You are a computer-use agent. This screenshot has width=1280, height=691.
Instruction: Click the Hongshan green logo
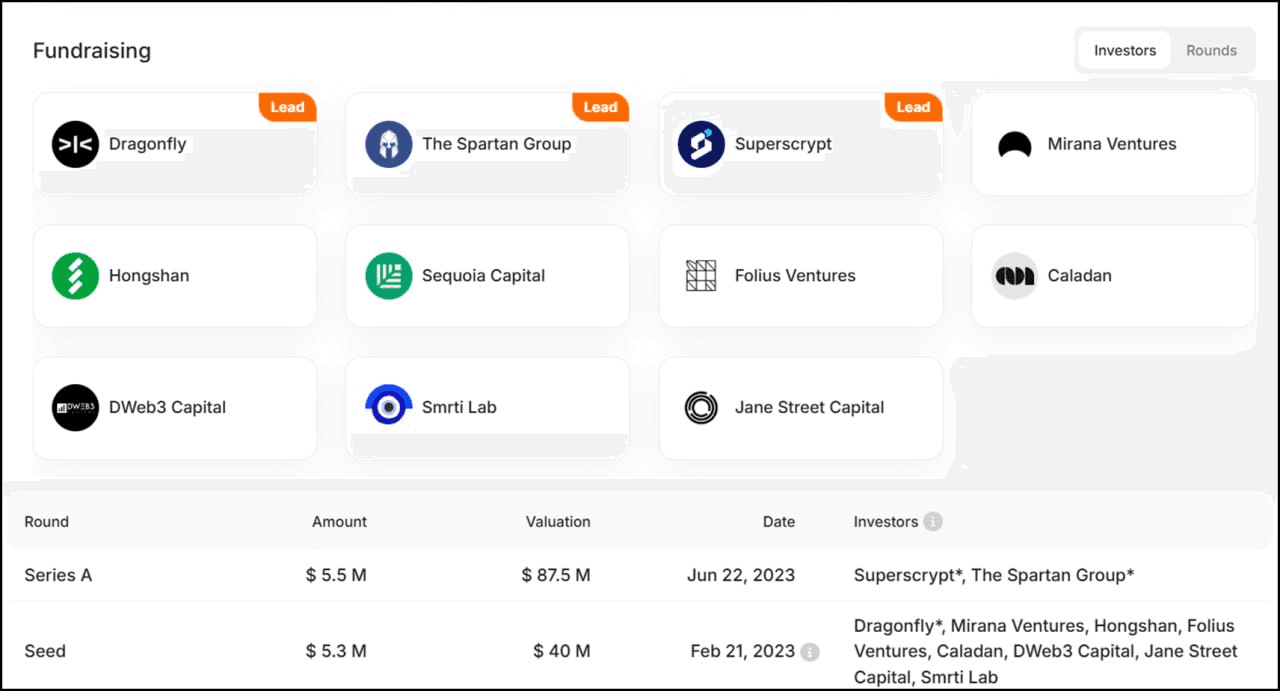[x=75, y=276]
